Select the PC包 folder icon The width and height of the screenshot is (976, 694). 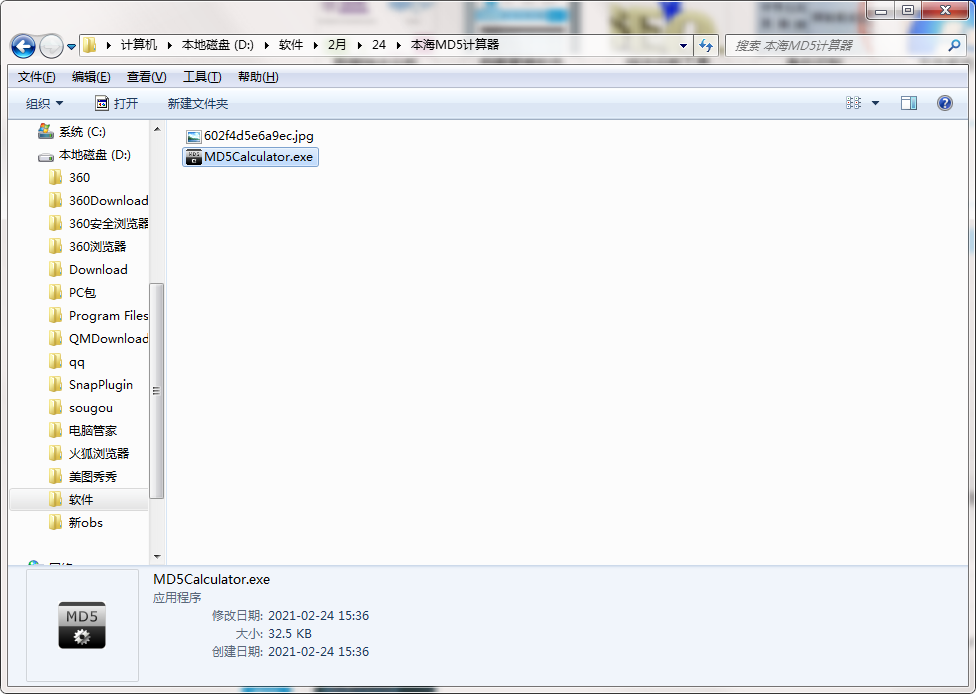coord(55,293)
